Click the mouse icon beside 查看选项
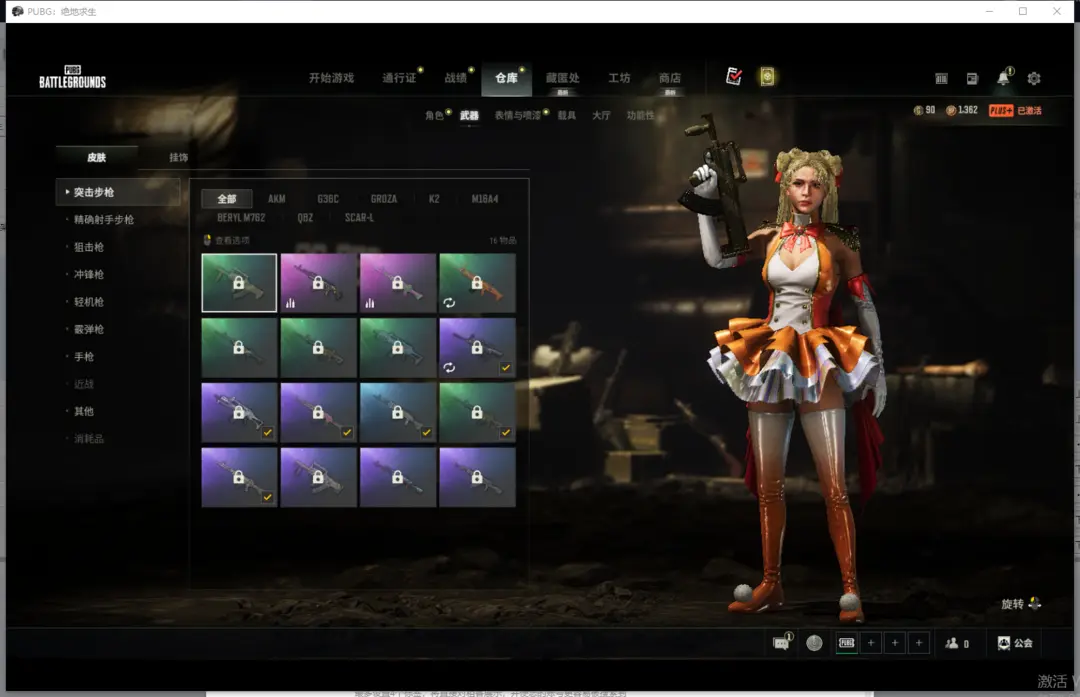Image resolution: width=1080 pixels, height=697 pixels. (207, 240)
